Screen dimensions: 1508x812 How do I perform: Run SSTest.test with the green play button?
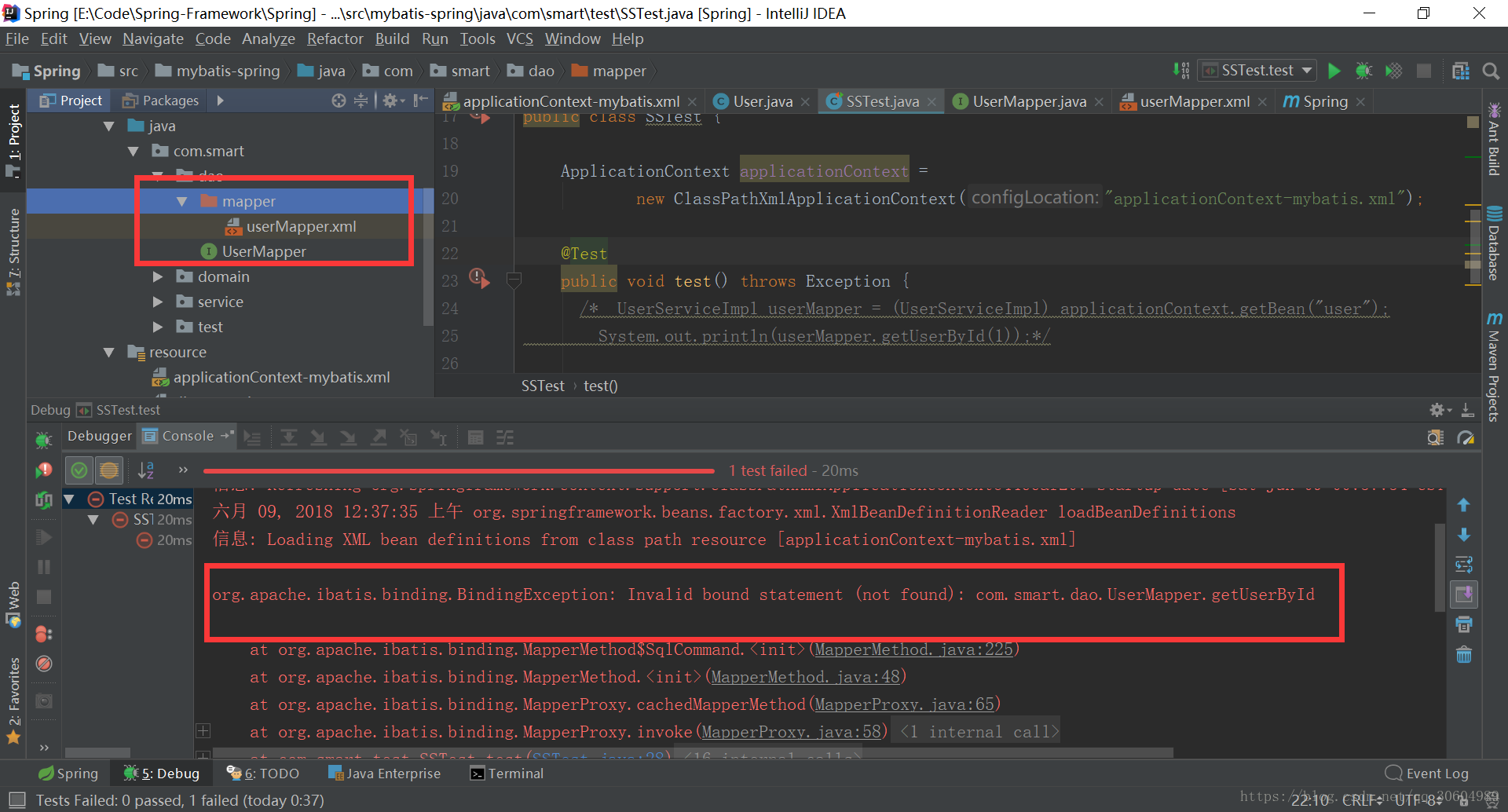coord(1334,71)
